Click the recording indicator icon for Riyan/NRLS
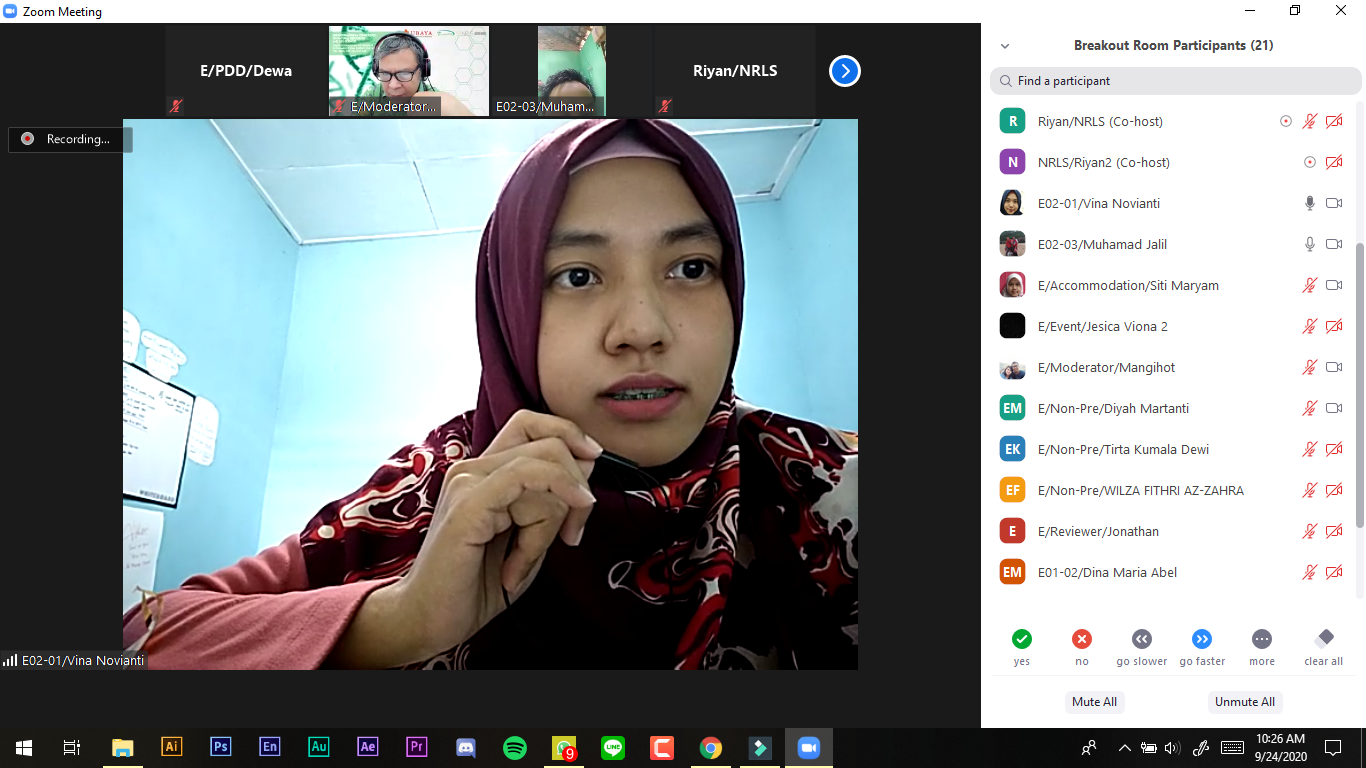The image size is (1366, 768). [x=1286, y=121]
